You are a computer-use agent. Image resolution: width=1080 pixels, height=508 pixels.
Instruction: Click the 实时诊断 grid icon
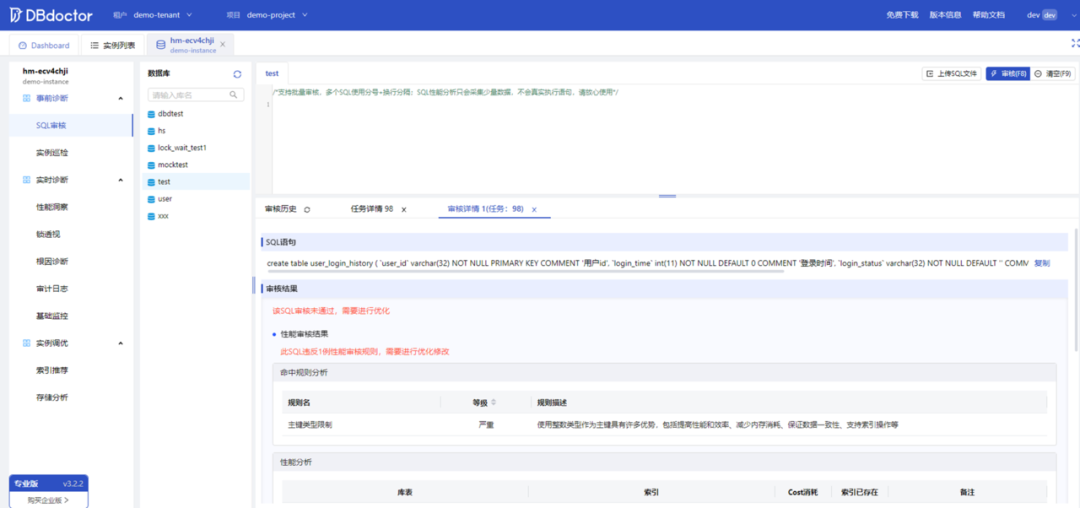pyautogui.click(x=26, y=180)
